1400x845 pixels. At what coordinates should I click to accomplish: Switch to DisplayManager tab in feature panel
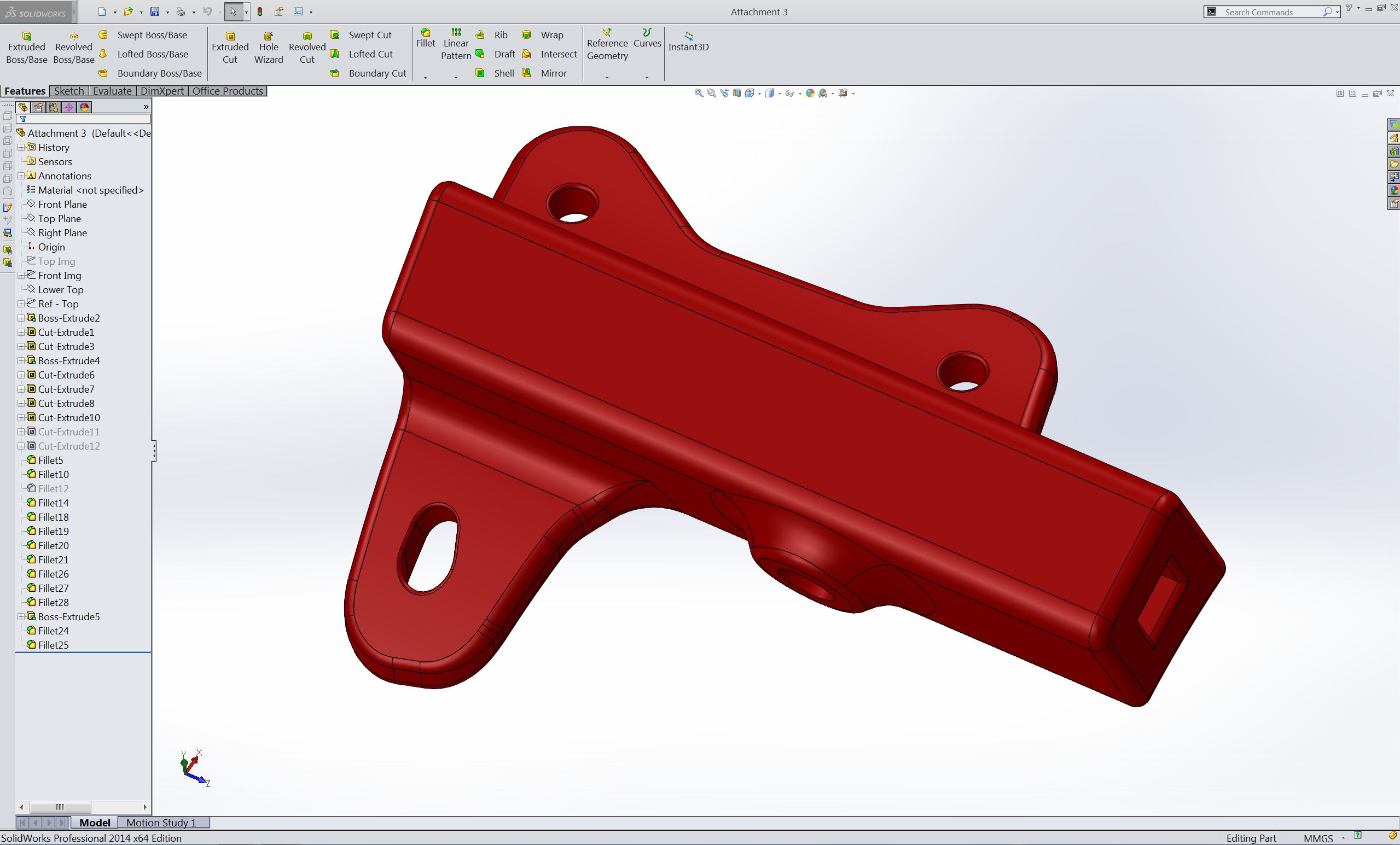tap(85, 107)
